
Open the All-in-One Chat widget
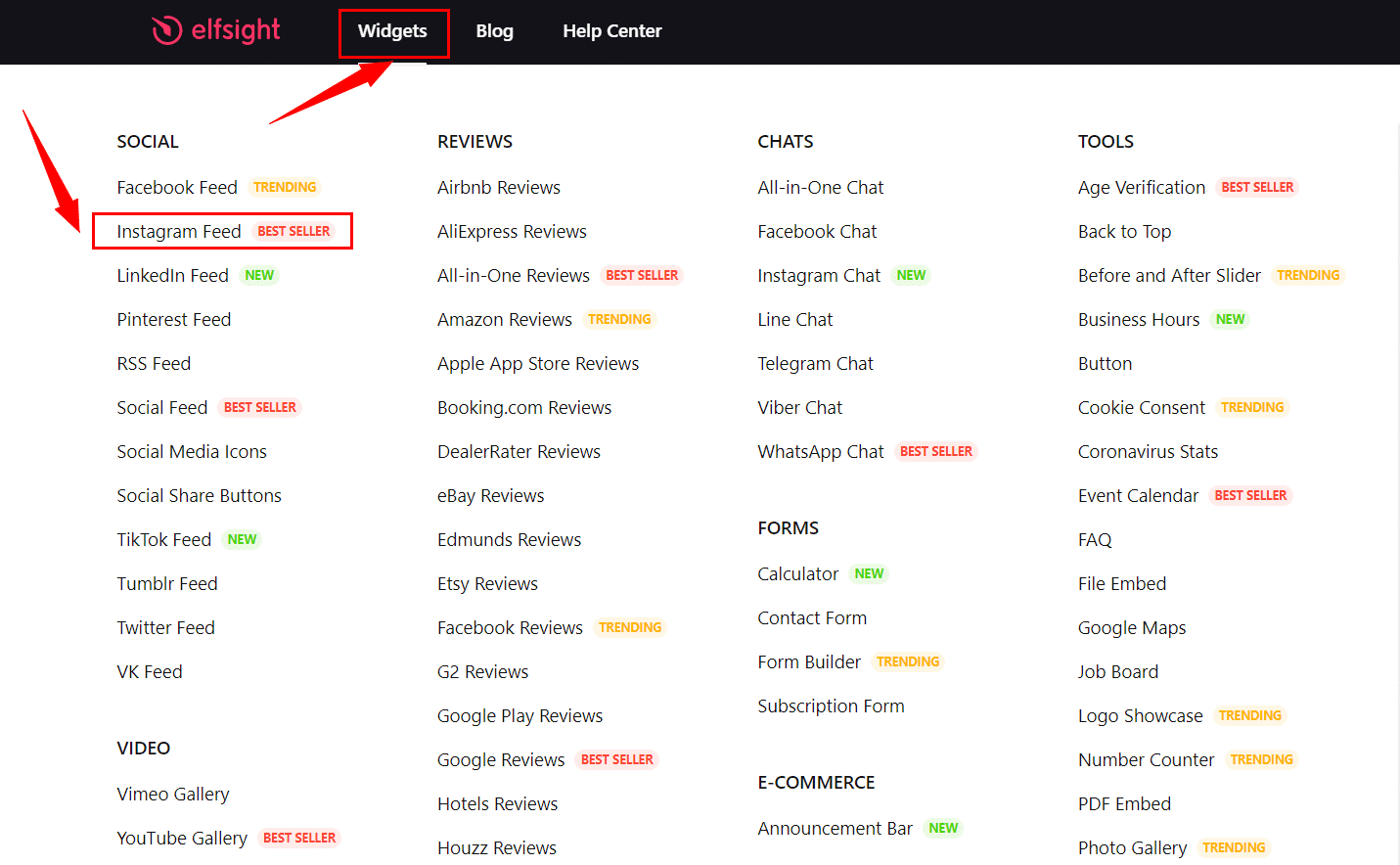click(x=821, y=187)
